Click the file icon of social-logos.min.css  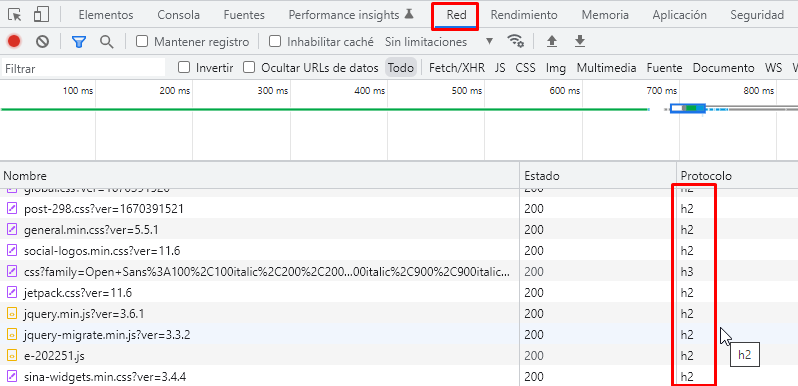(x=12, y=251)
